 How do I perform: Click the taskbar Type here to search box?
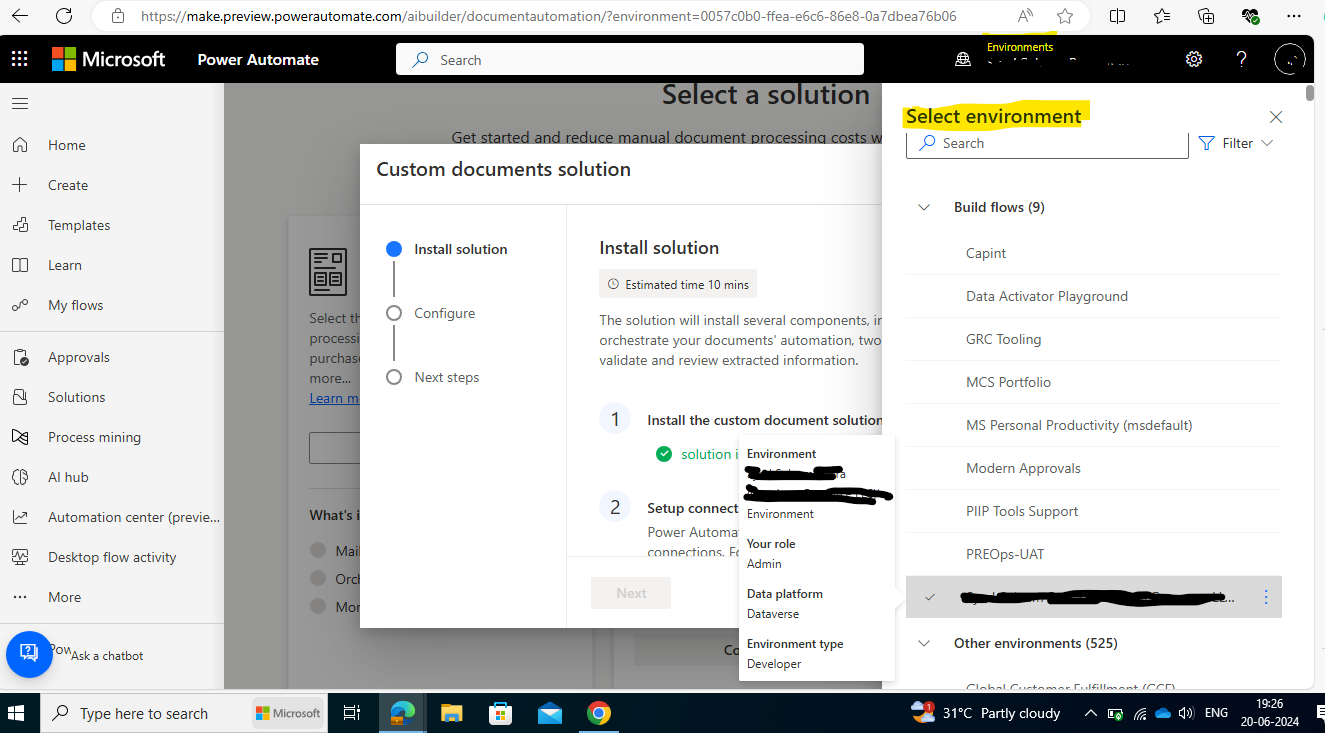183,713
